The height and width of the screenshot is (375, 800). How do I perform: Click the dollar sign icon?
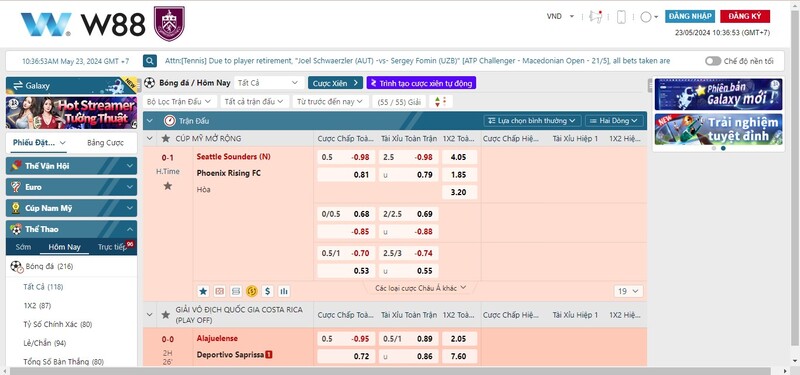267,291
